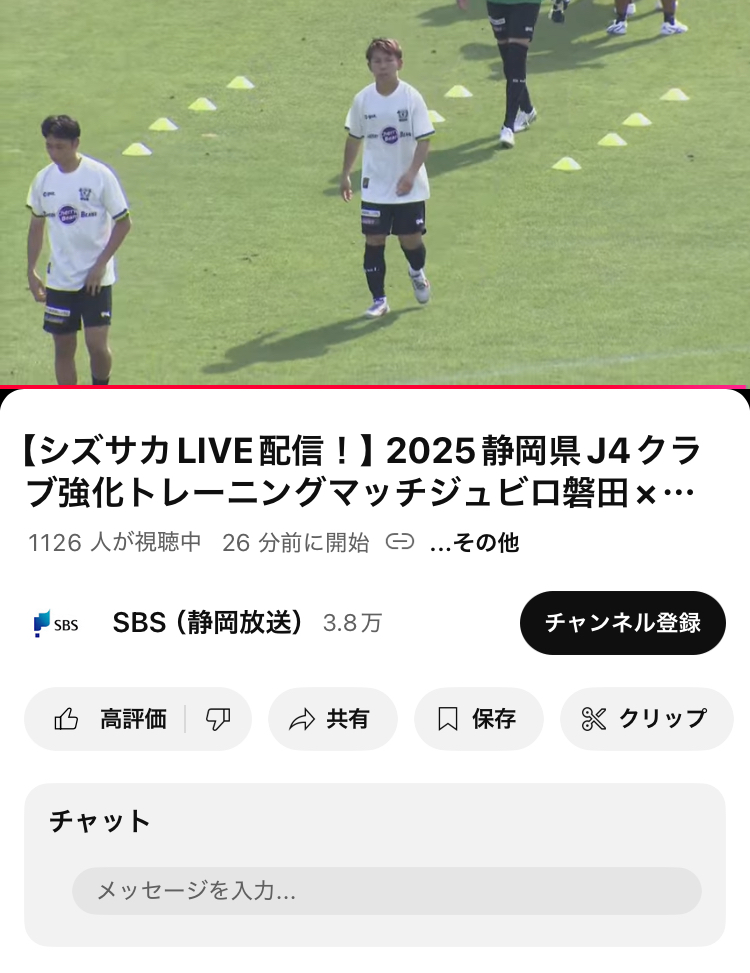This screenshot has height=973, width=750.
Task: Click the share arrow icon
Action: tap(302, 719)
